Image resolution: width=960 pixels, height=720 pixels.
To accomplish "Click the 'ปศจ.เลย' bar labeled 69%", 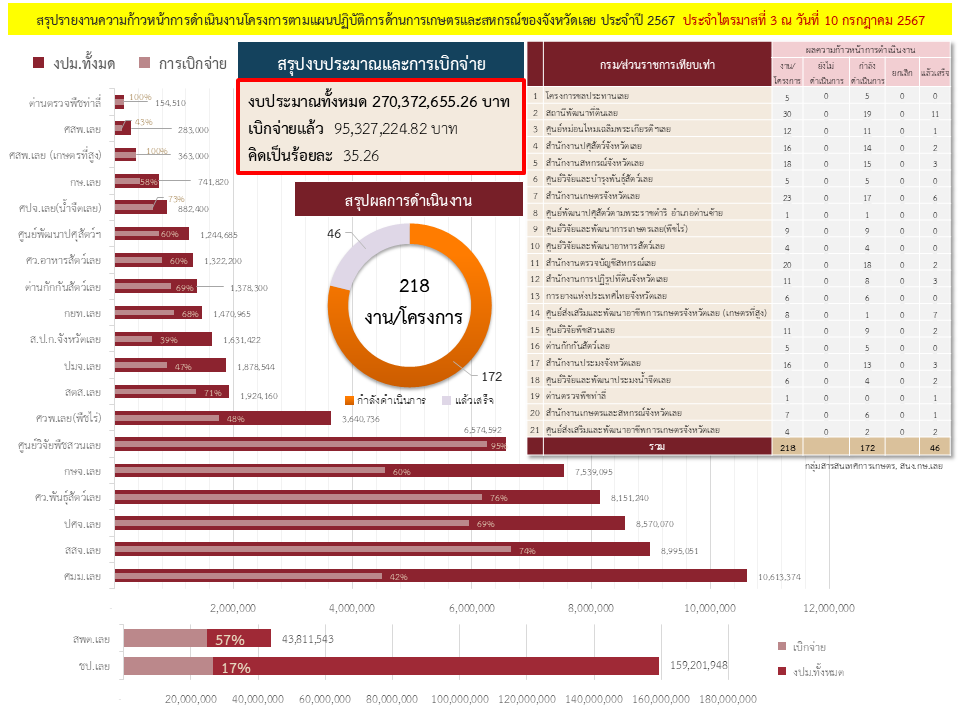I will pos(370,523).
